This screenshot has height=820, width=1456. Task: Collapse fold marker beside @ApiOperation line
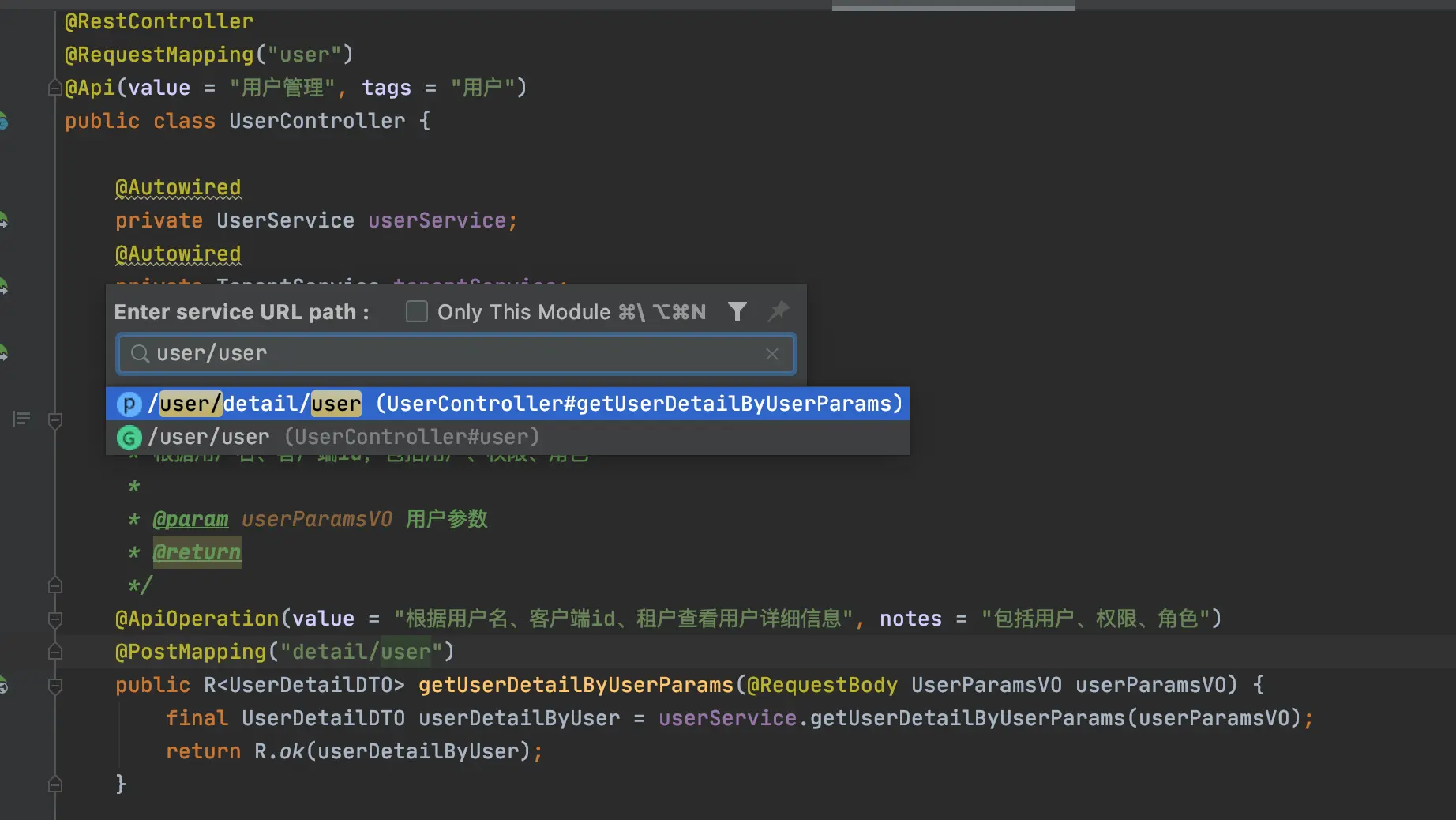tap(55, 619)
